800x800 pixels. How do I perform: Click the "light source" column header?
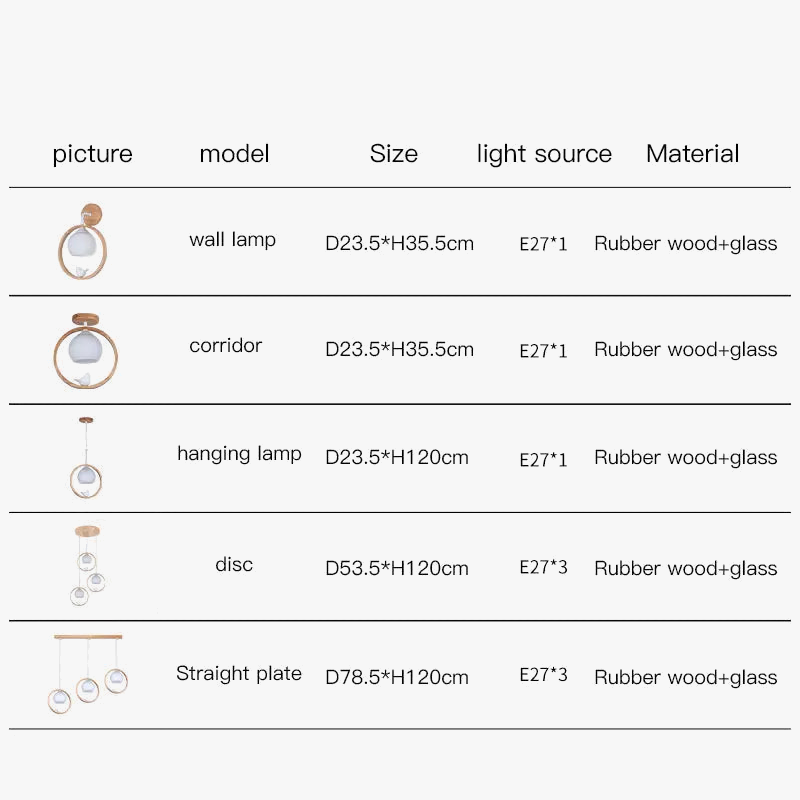[x=544, y=154]
